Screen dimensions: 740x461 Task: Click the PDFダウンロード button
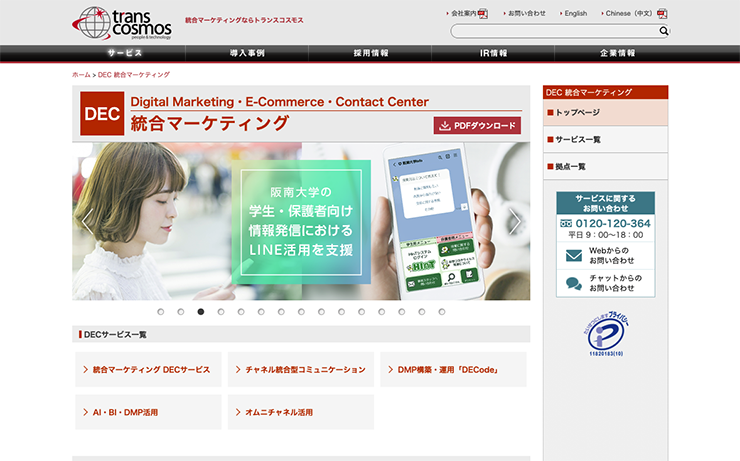477,126
